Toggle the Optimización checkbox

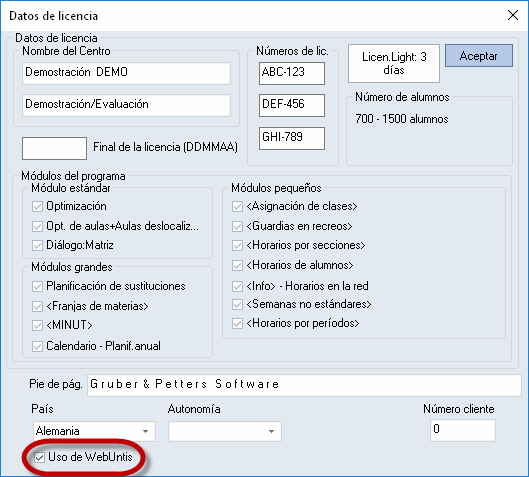[37, 206]
